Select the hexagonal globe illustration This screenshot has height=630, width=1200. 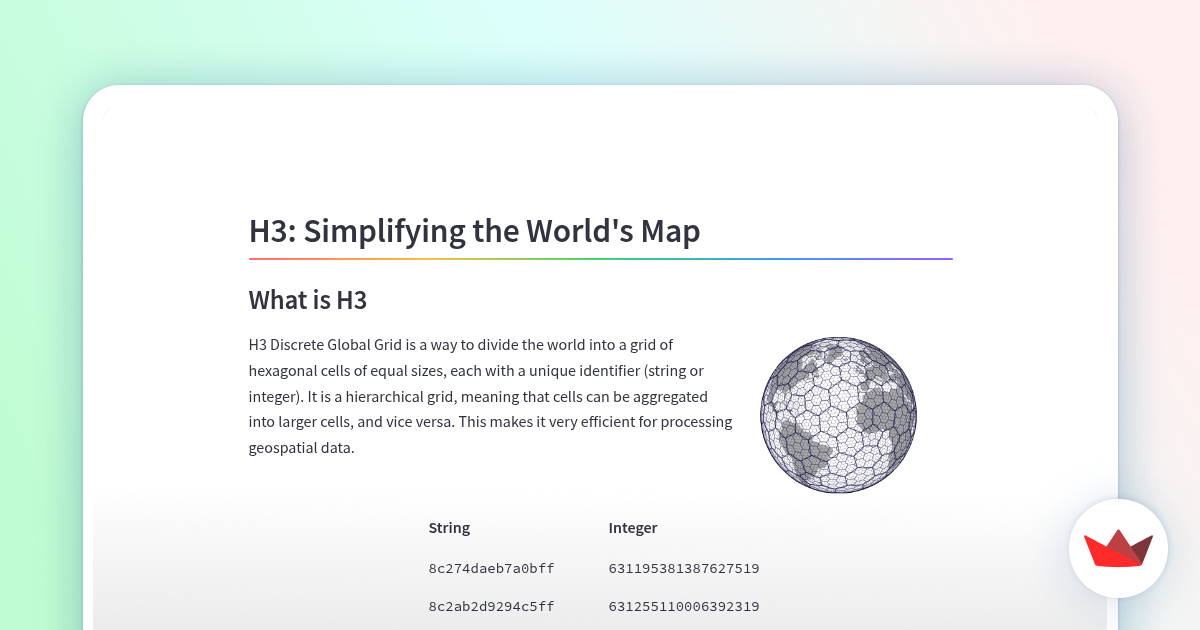838,414
